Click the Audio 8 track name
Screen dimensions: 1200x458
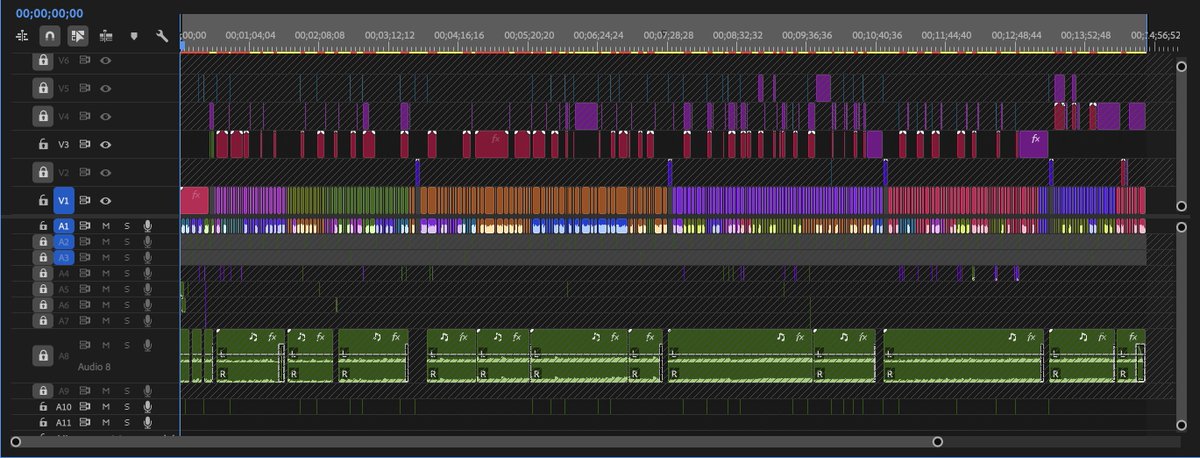[95, 367]
